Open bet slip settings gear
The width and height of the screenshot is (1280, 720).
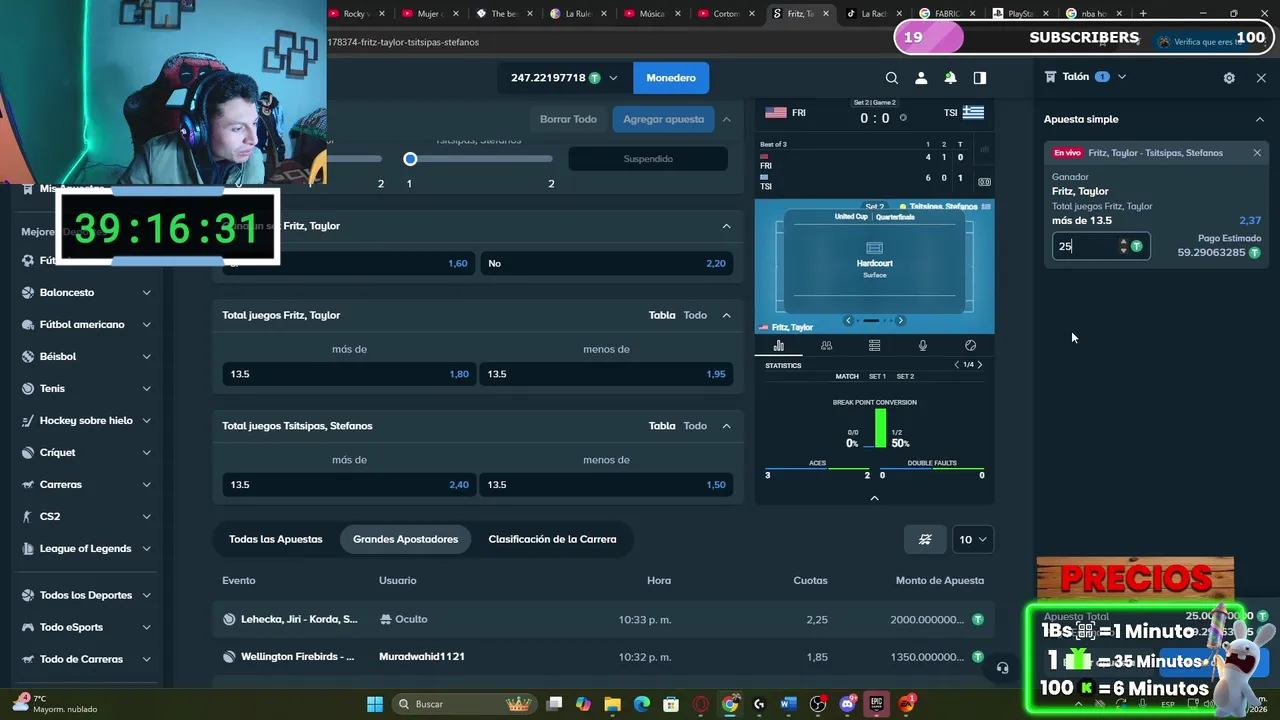click(x=1229, y=78)
